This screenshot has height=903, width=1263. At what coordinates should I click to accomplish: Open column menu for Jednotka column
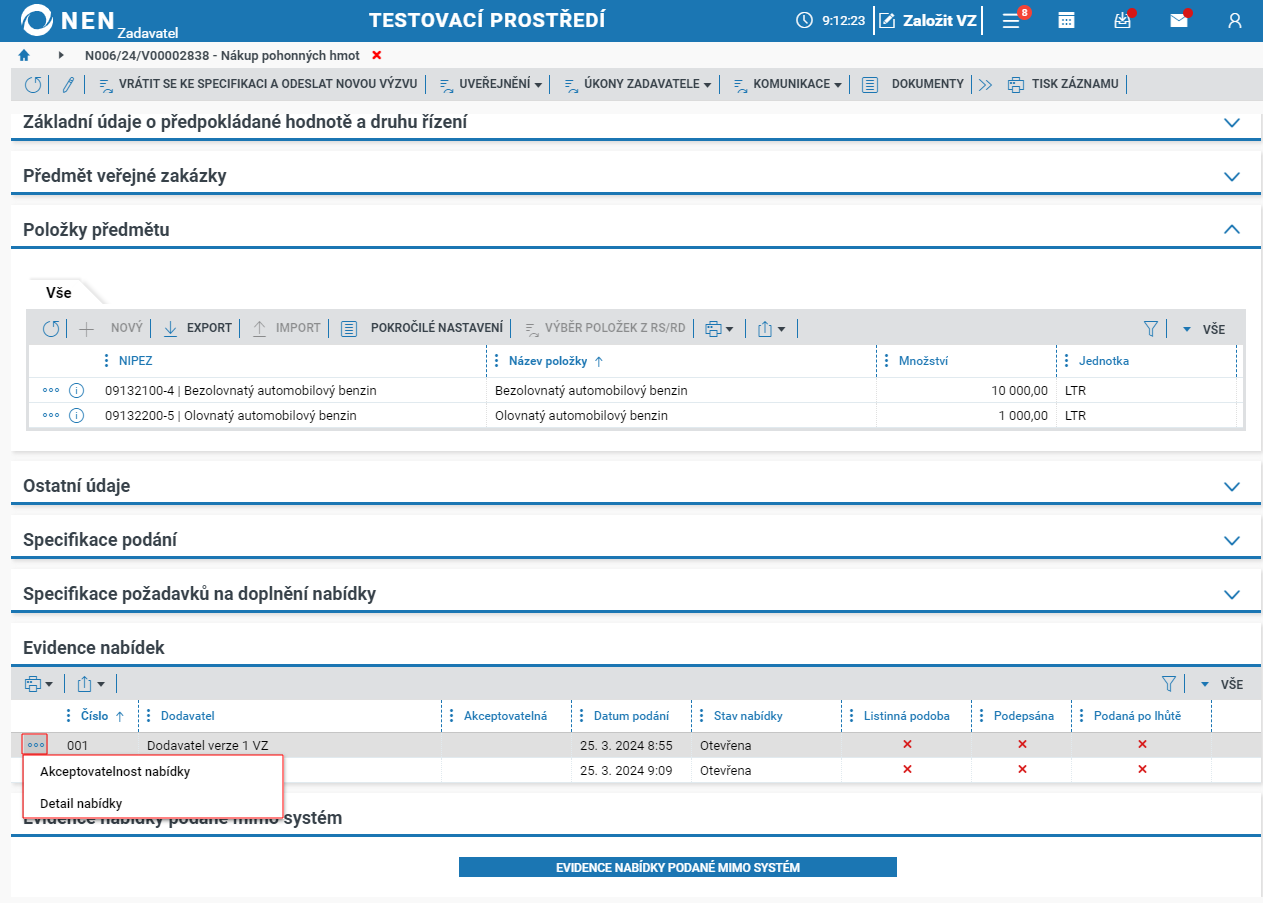pyautogui.click(x=1067, y=361)
